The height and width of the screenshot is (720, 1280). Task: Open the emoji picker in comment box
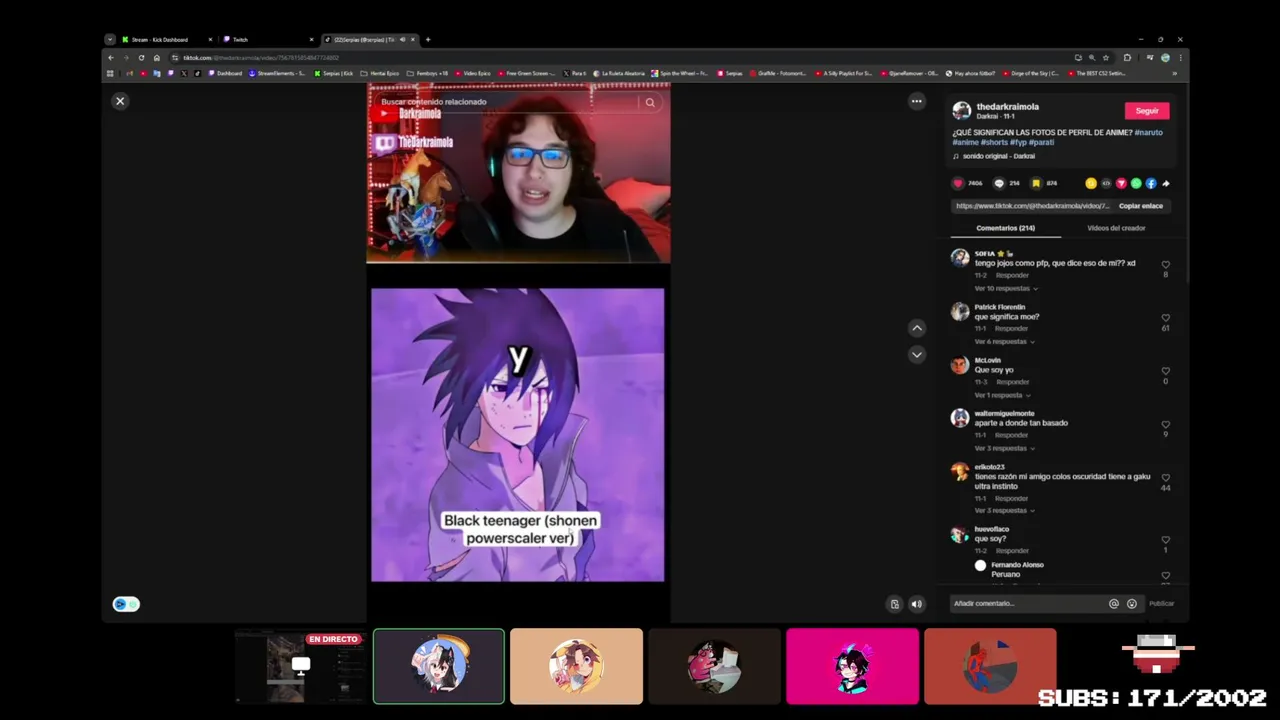coord(1132,603)
